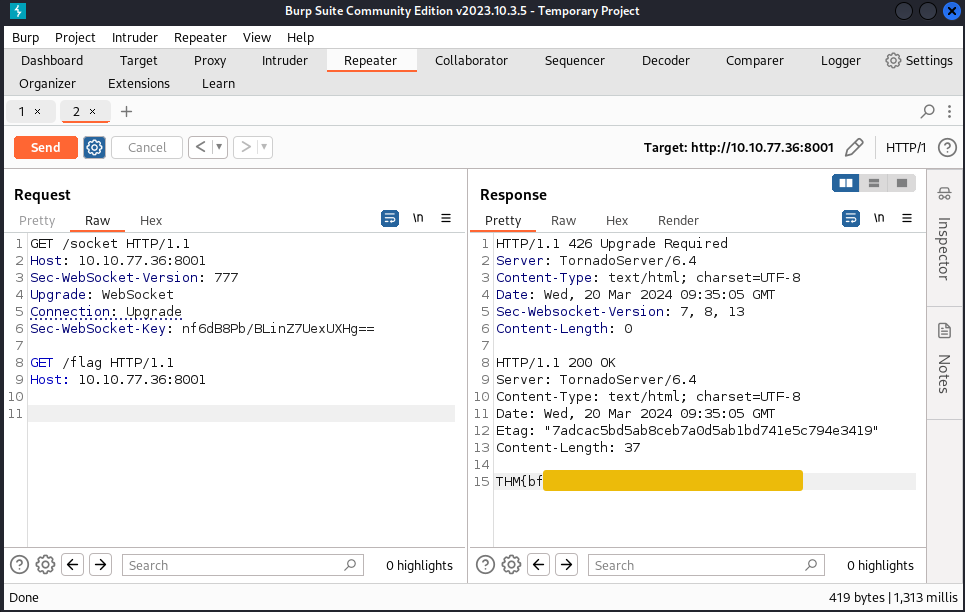Open the Burp menu
Image resolution: width=965 pixels, height=612 pixels.
(26, 38)
